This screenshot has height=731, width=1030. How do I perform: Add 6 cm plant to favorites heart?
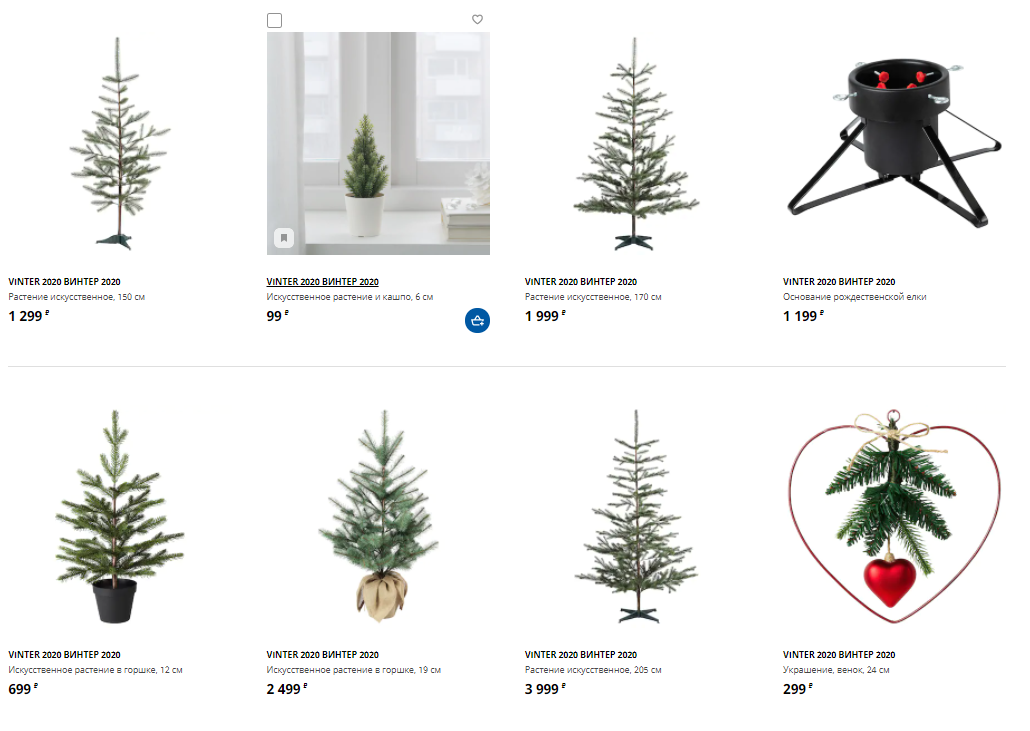(478, 20)
